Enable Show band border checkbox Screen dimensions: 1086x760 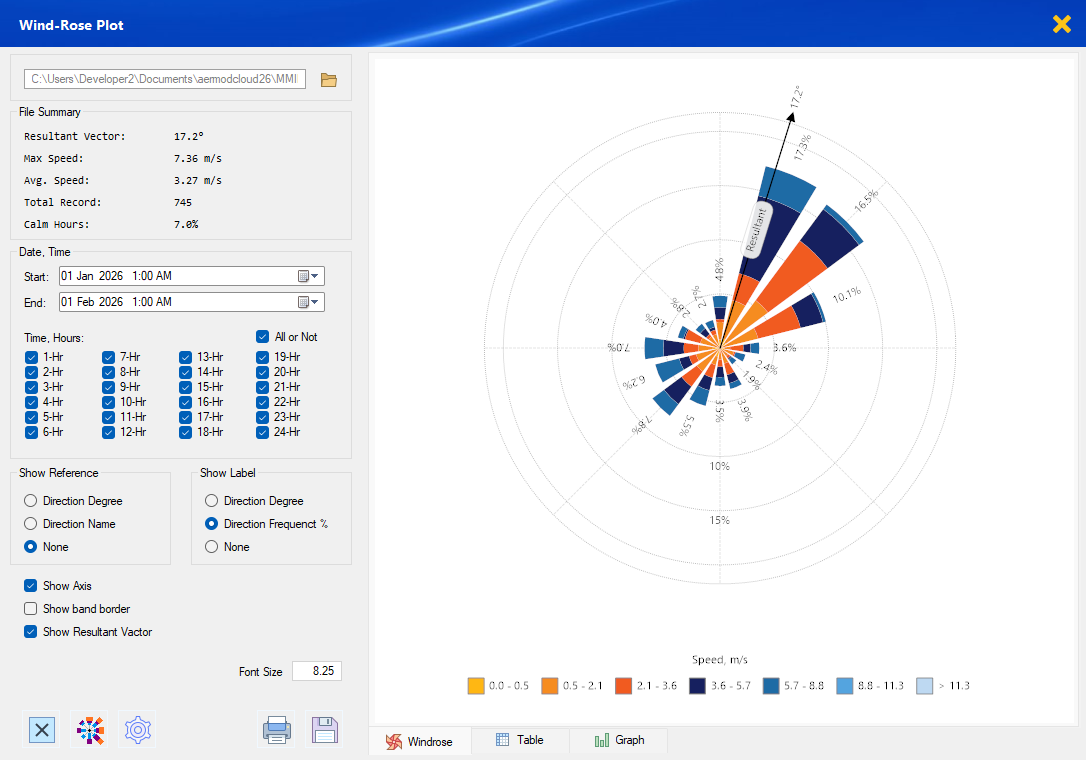point(30,608)
